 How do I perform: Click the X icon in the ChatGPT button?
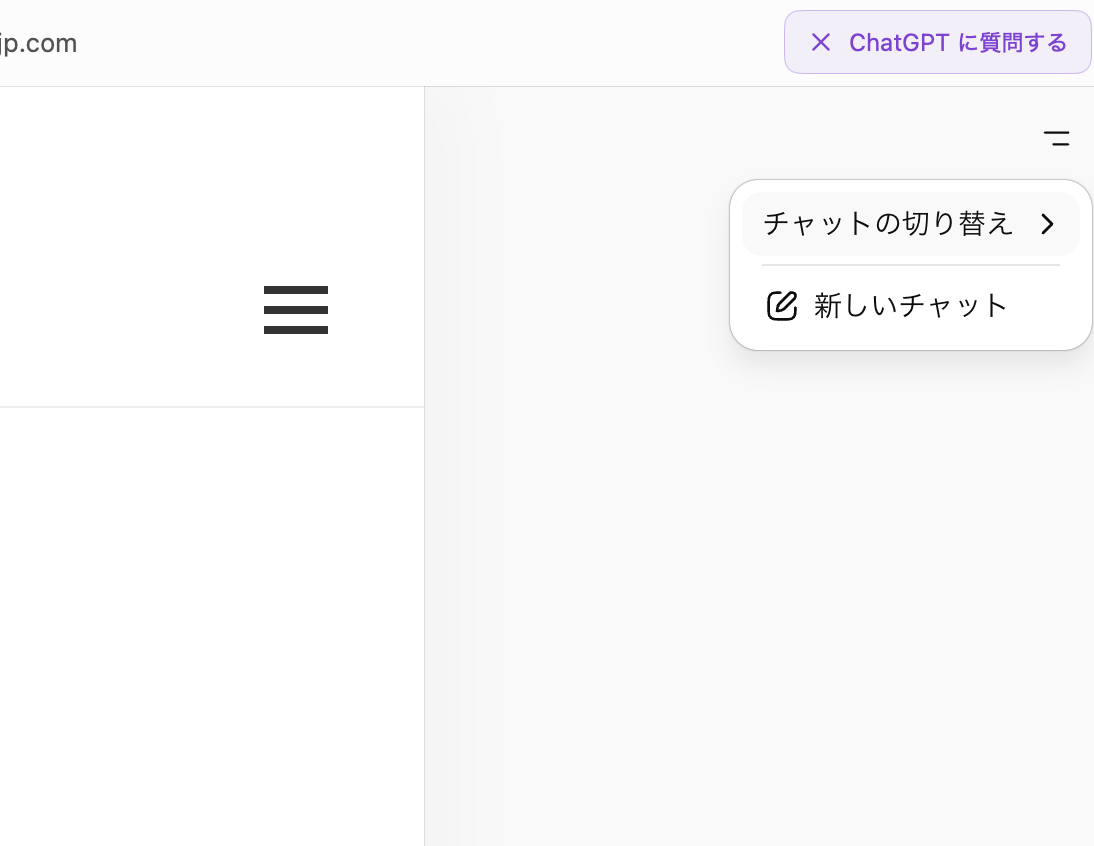click(820, 42)
